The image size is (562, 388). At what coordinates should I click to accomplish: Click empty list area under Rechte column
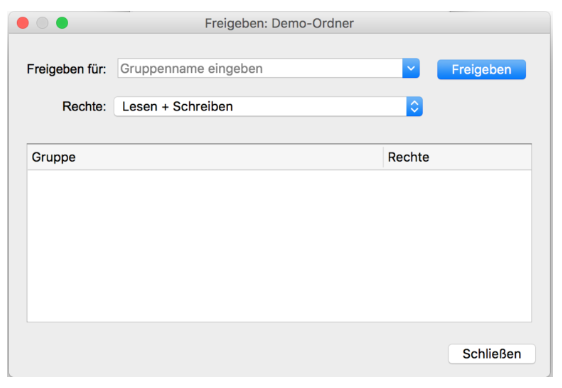(x=458, y=246)
